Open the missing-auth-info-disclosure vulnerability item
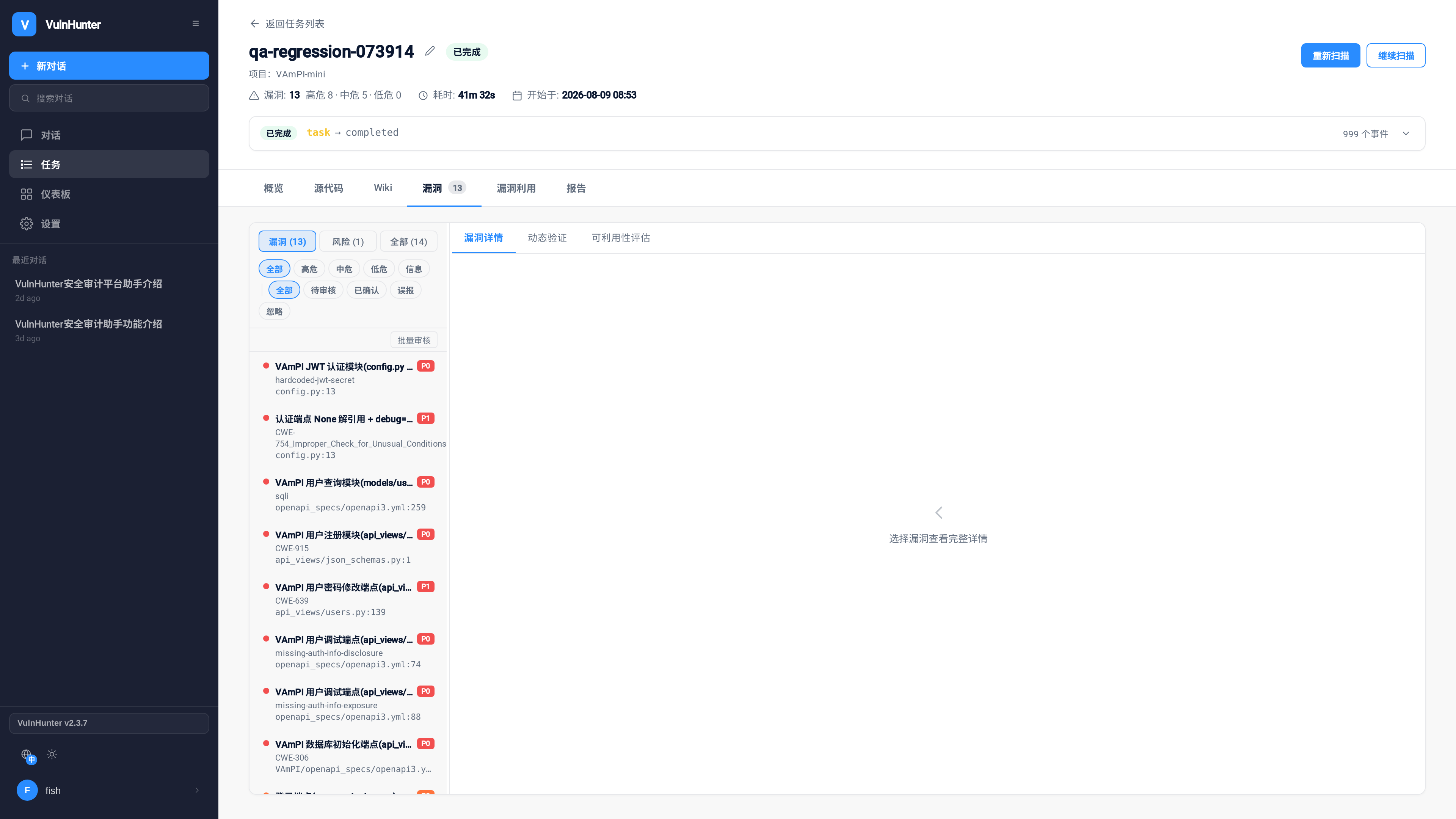Image resolution: width=1456 pixels, height=819 pixels. tap(348, 652)
